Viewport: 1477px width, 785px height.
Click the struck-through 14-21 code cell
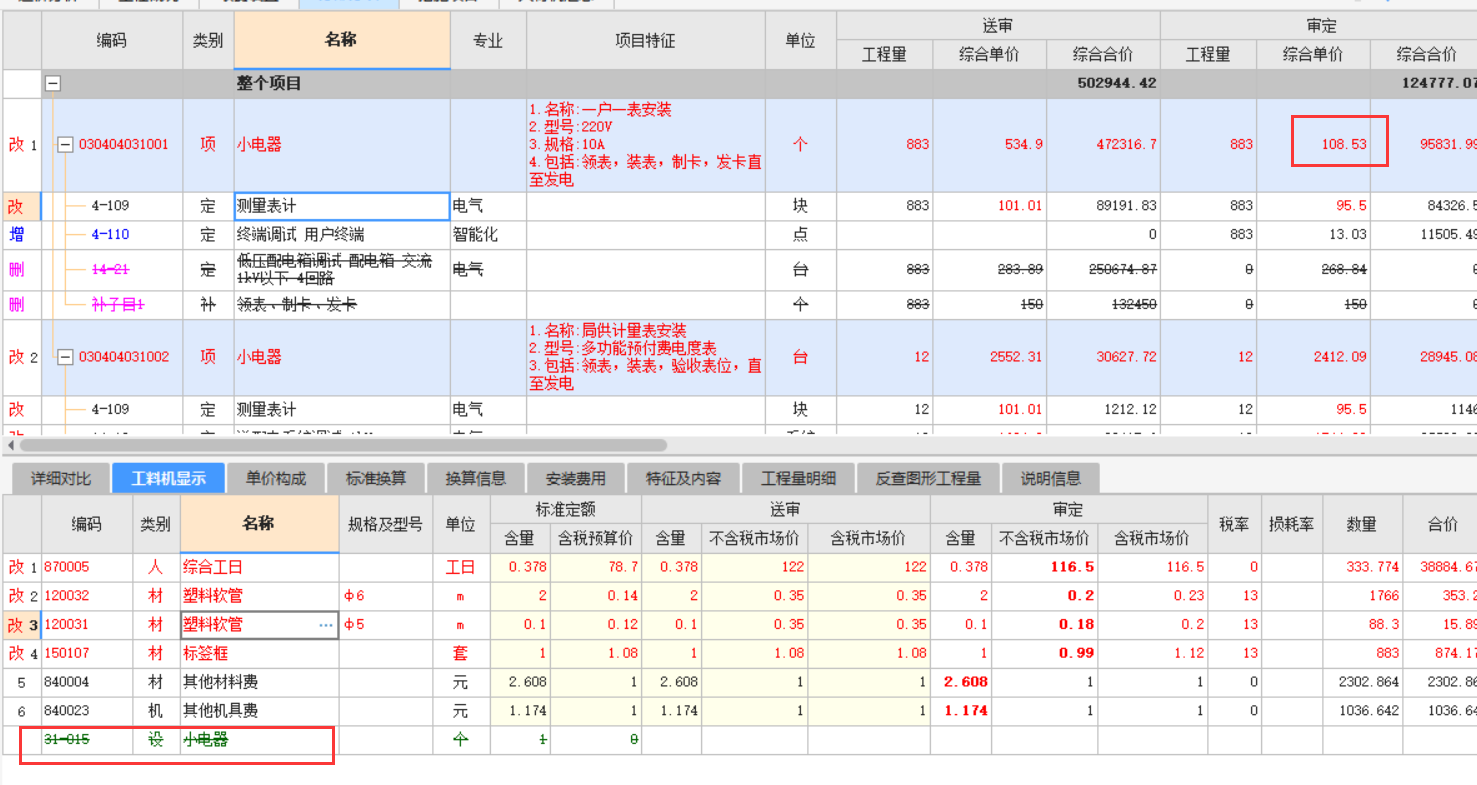pyautogui.click(x=112, y=270)
